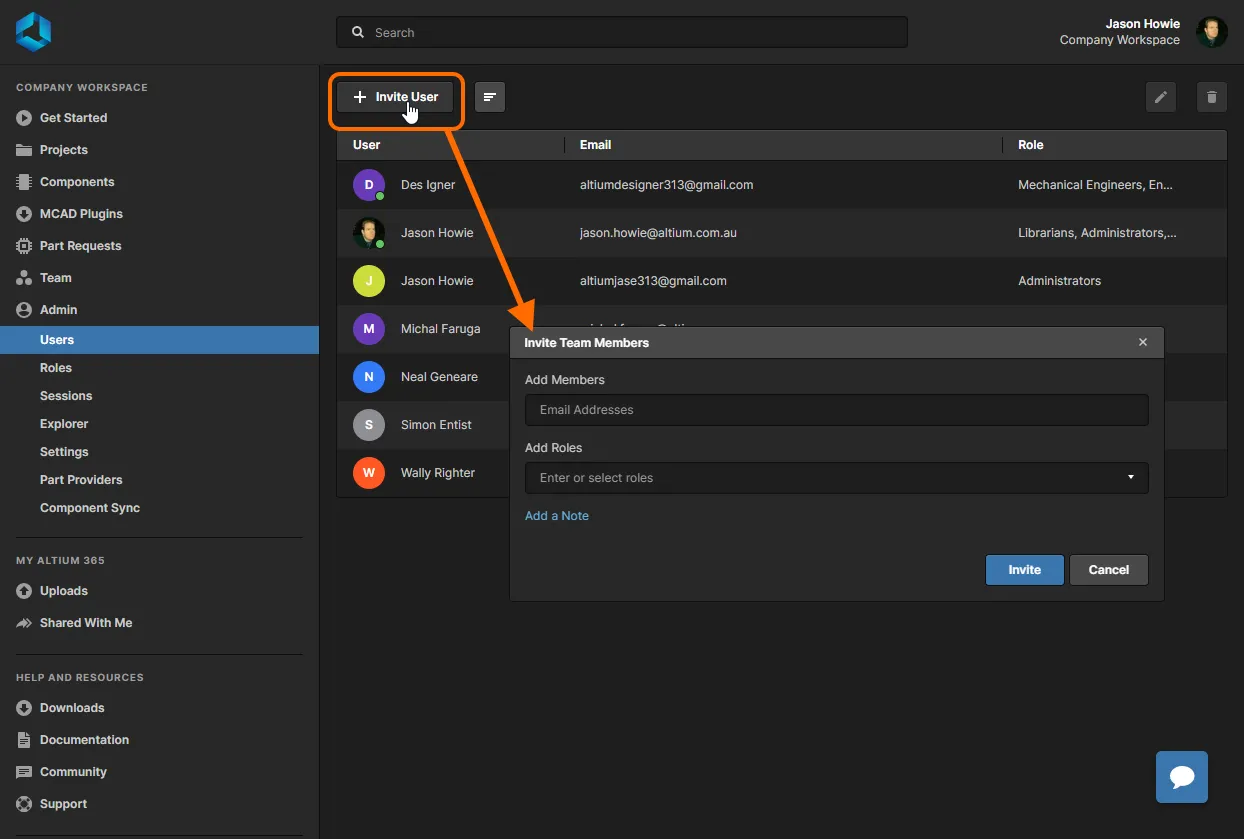
Task: Open Components in the sidebar
Action: 77,182
